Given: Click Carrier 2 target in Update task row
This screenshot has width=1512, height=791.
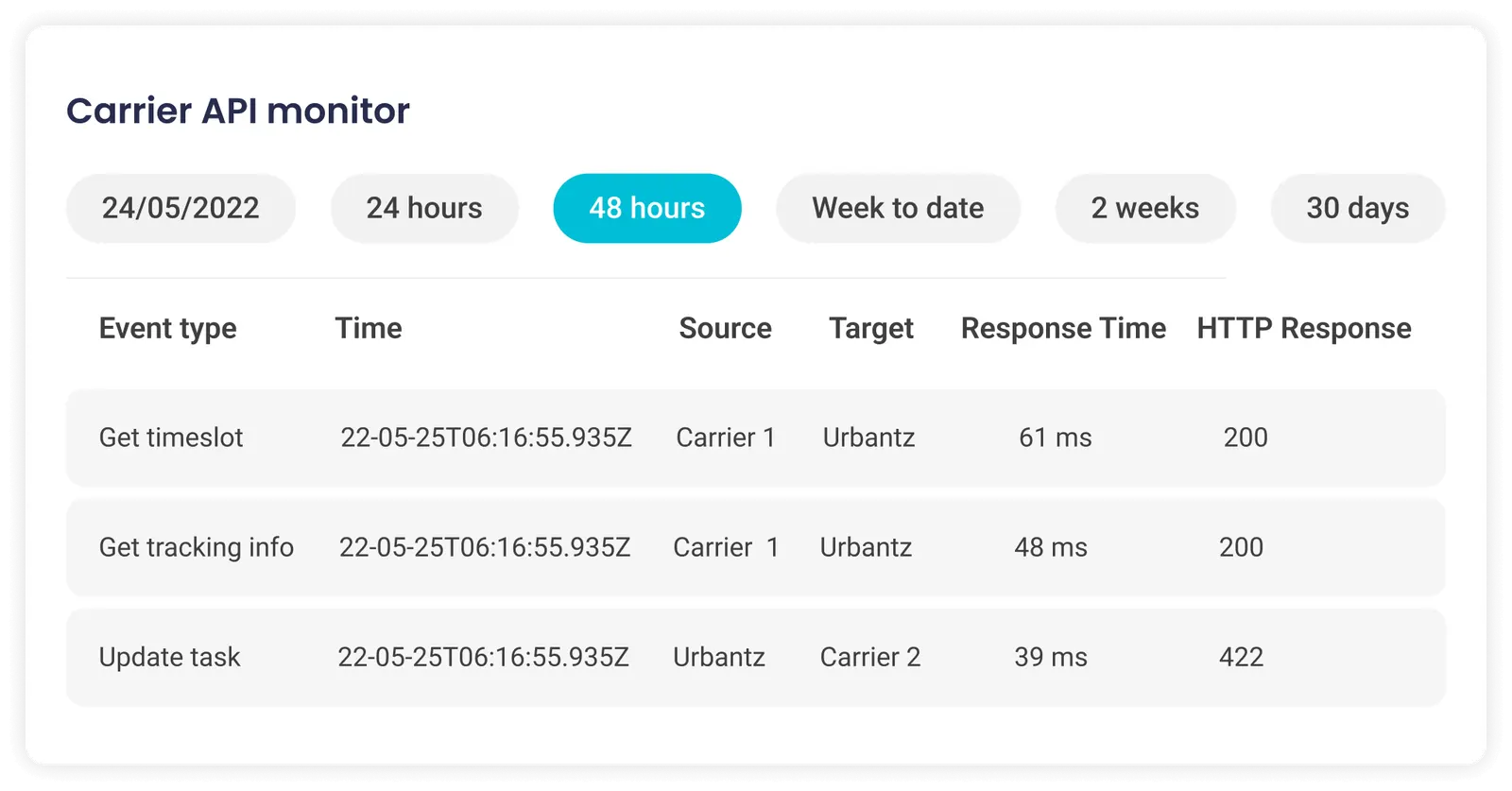Looking at the screenshot, I should pos(870,657).
